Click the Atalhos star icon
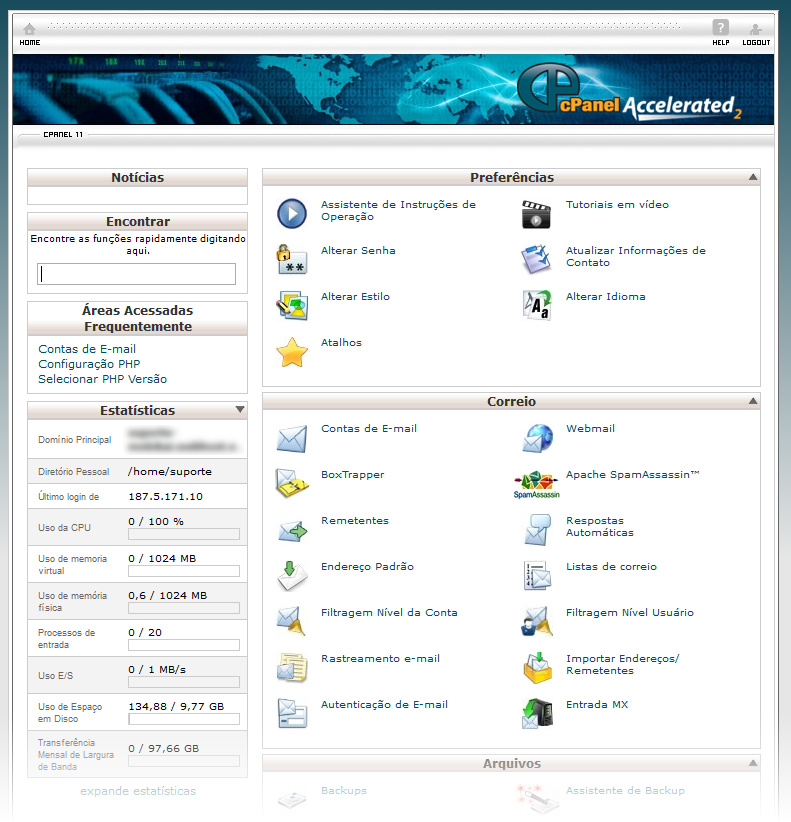 [x=291, y=351]
